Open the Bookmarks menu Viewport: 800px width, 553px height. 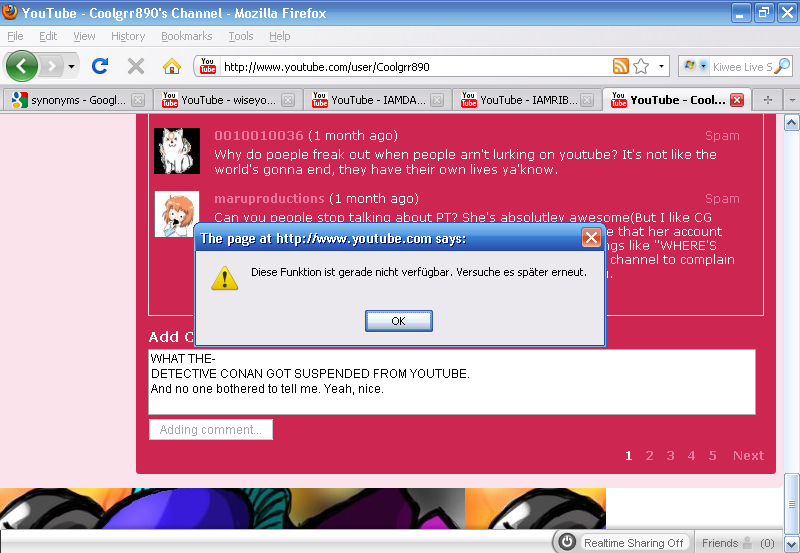pyautogui.click(x=187, y=36)
